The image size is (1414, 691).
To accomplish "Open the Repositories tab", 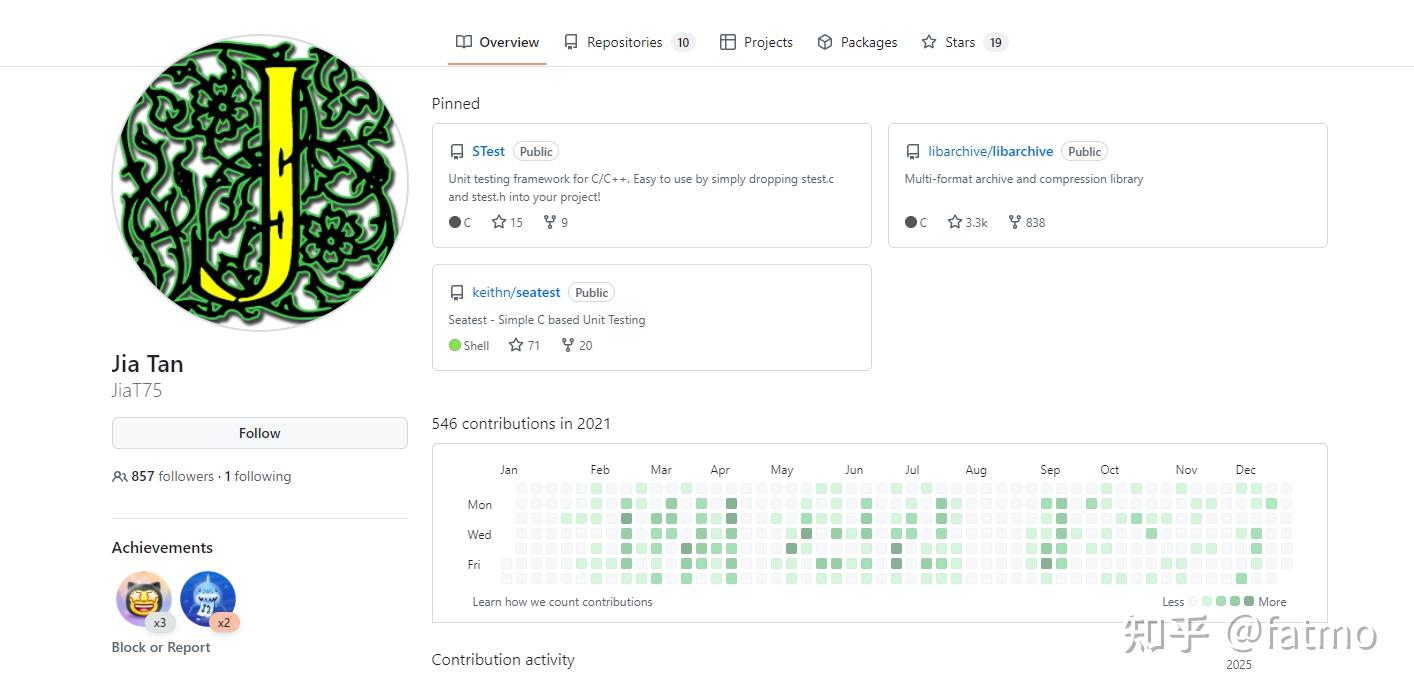I will pyautogui.click(x=627, y=42).
